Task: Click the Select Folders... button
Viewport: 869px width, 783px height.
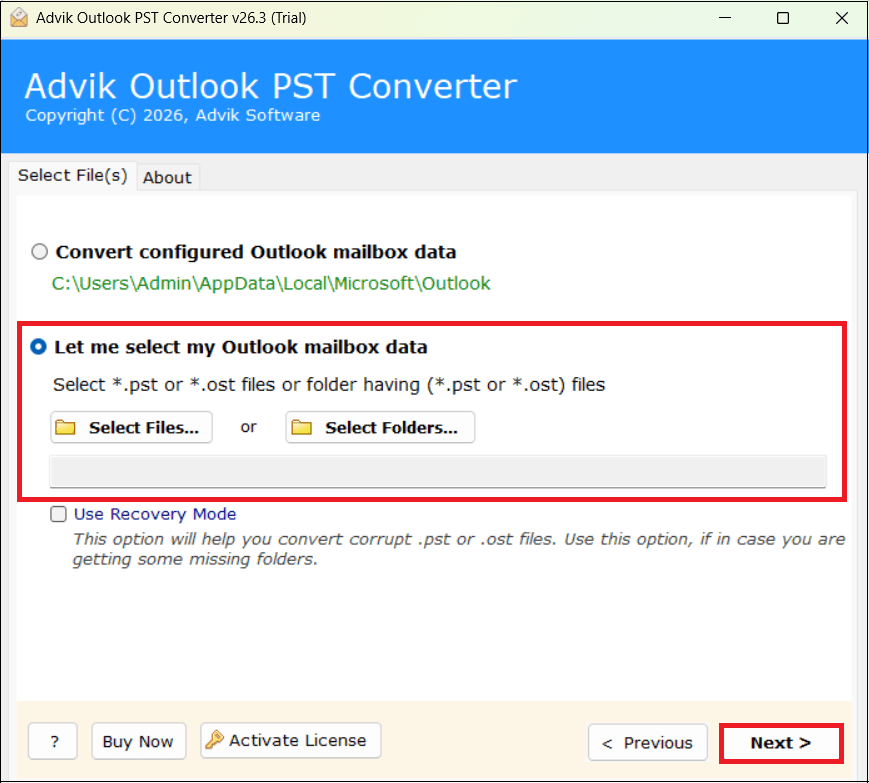Action: pyautogui.click(x=380, y=427)
